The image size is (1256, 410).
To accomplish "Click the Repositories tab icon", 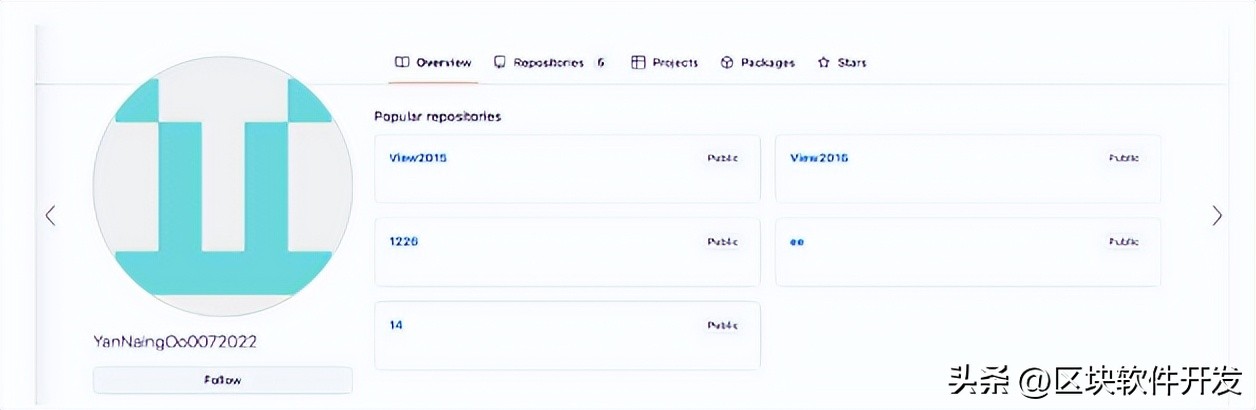I will click(x=500, y=62).
